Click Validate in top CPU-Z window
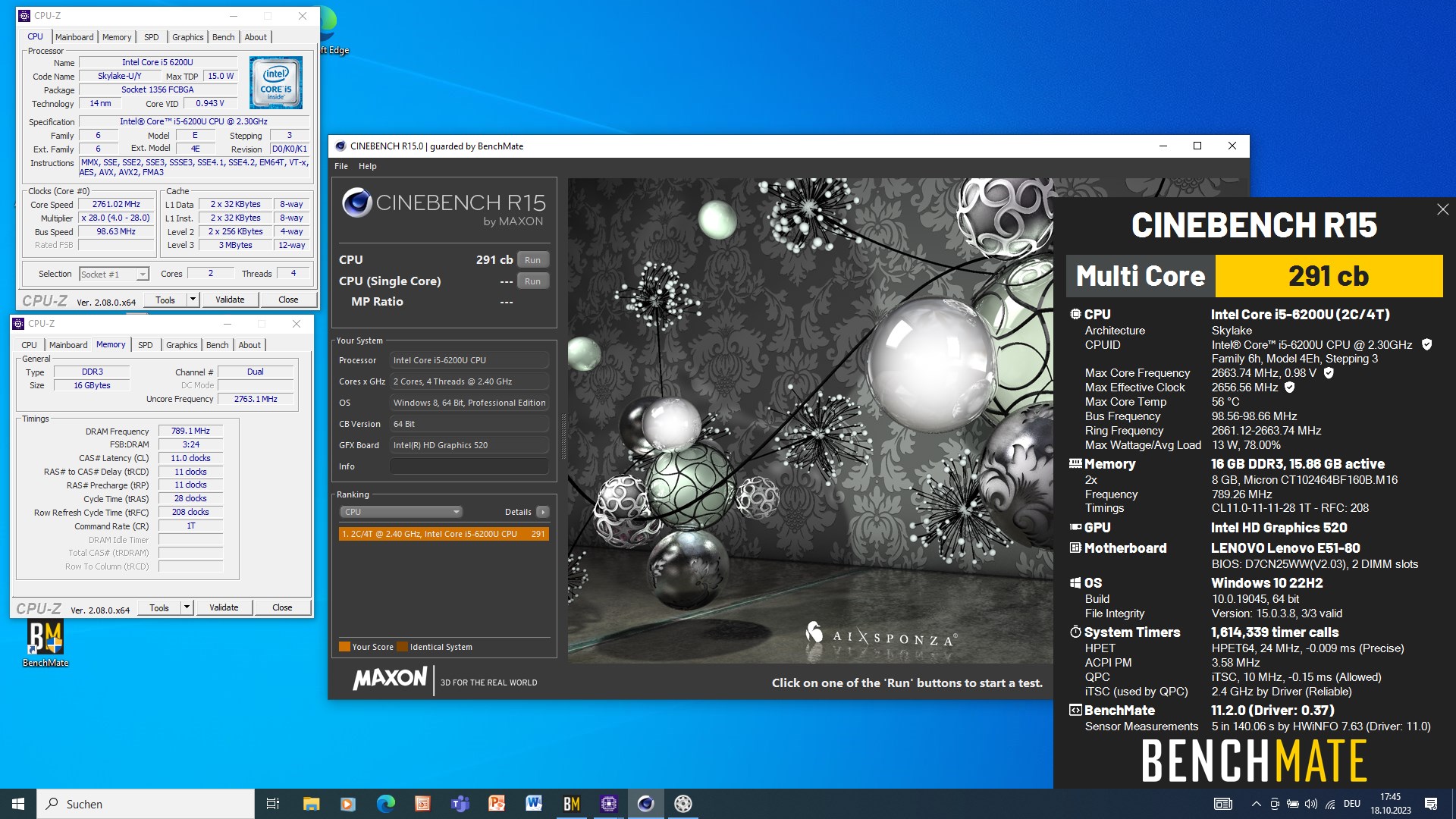The width and height of the screenshot is (1456, 819). (230, 300)
